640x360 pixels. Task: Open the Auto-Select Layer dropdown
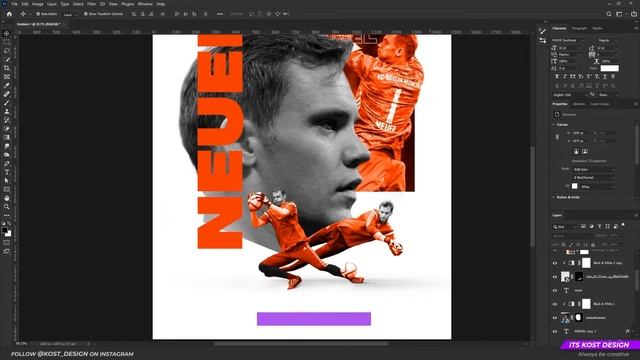[70, 14]
